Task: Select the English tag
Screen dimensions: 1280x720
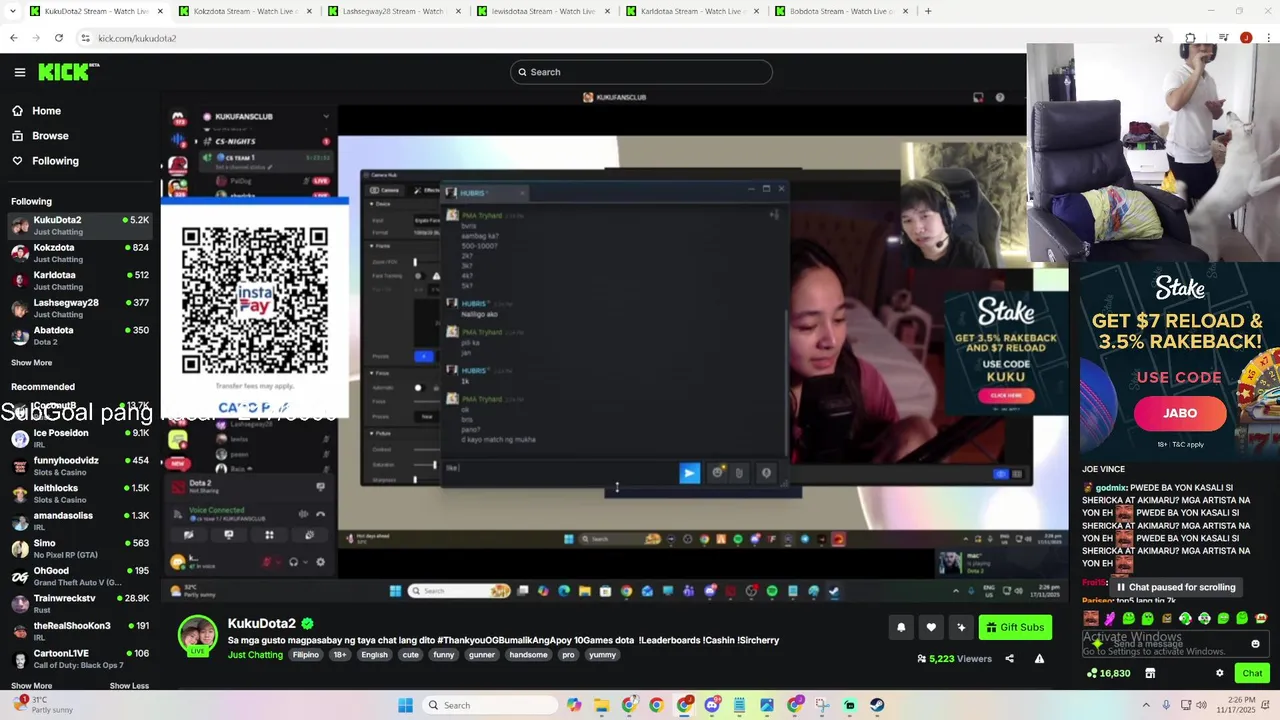Action: 374,655
